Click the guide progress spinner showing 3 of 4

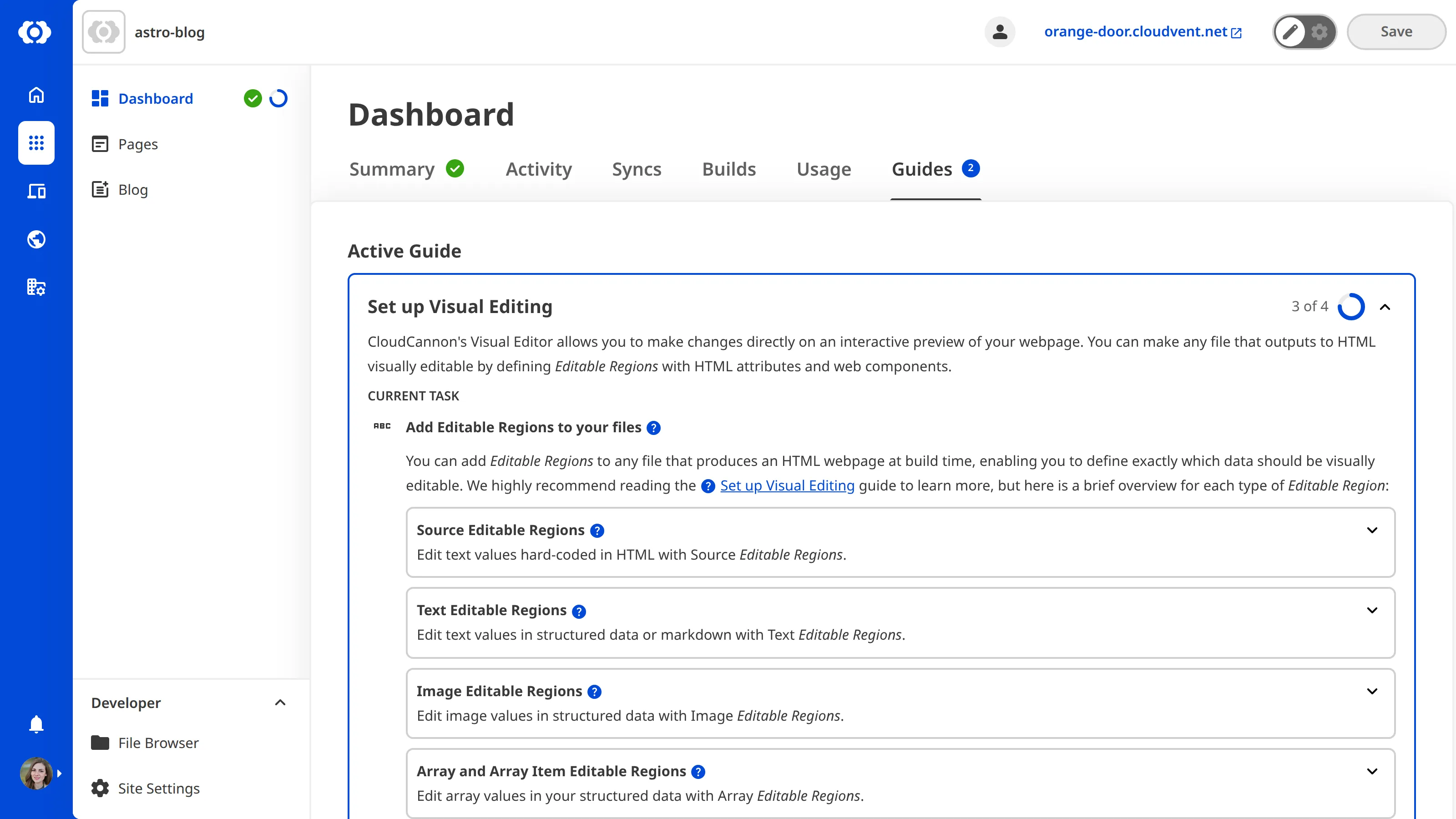click(x=1352, y=306)
